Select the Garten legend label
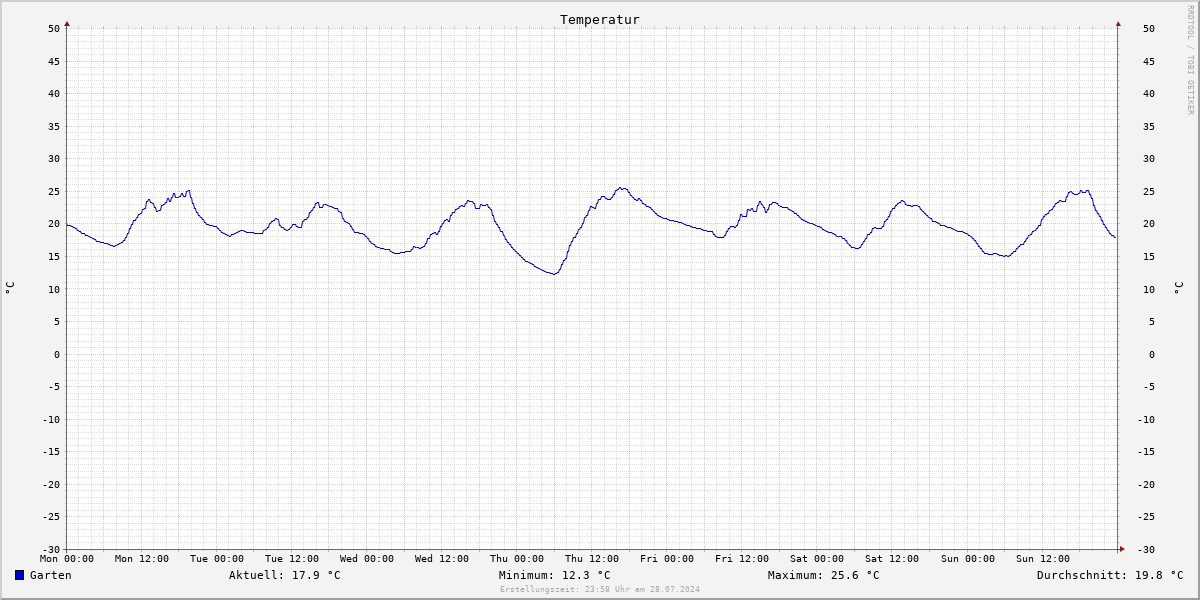Viewport: 1200px width, 600px height. [51, 575]
